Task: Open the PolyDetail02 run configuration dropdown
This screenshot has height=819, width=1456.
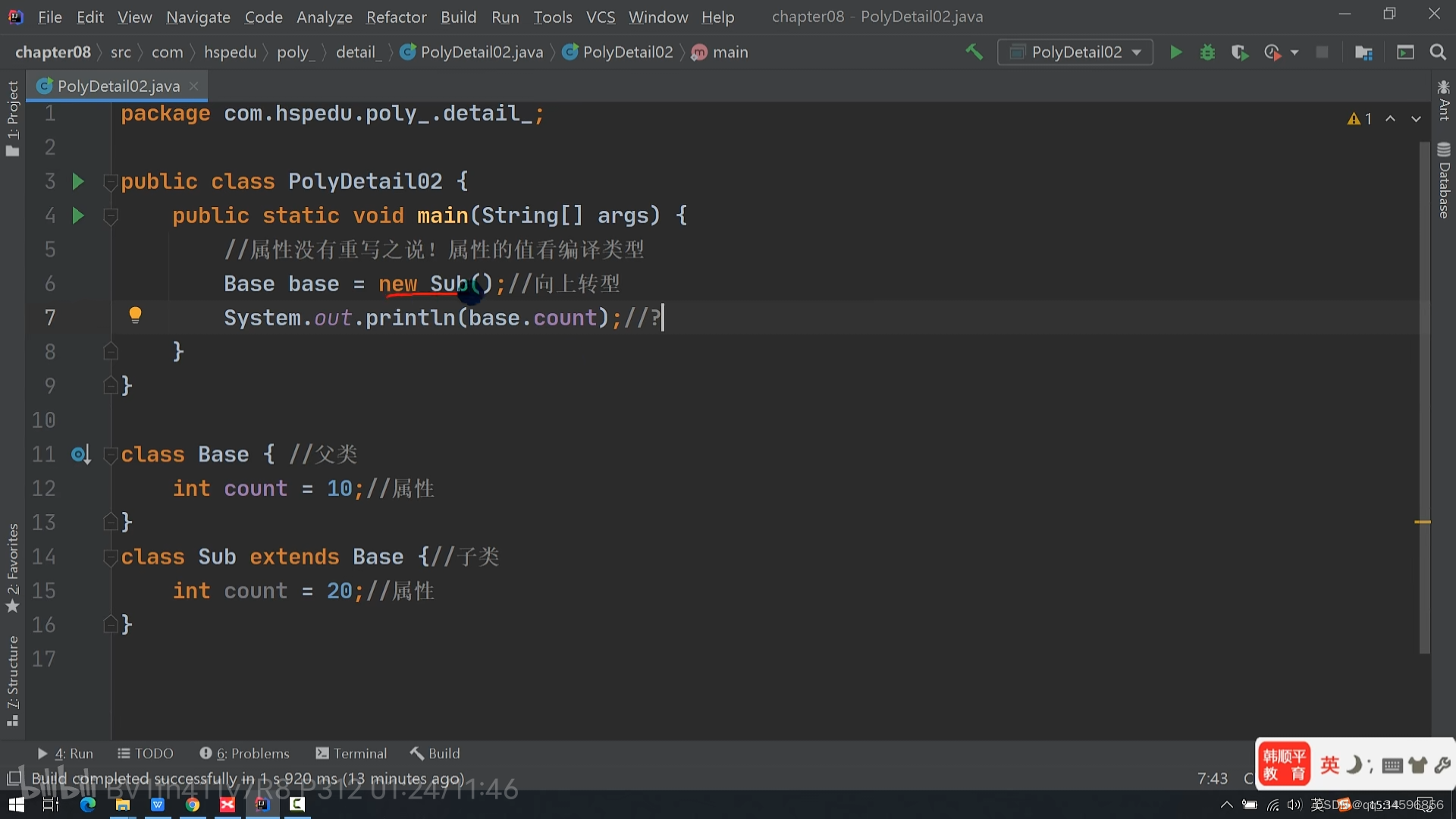Action: 1075,52
